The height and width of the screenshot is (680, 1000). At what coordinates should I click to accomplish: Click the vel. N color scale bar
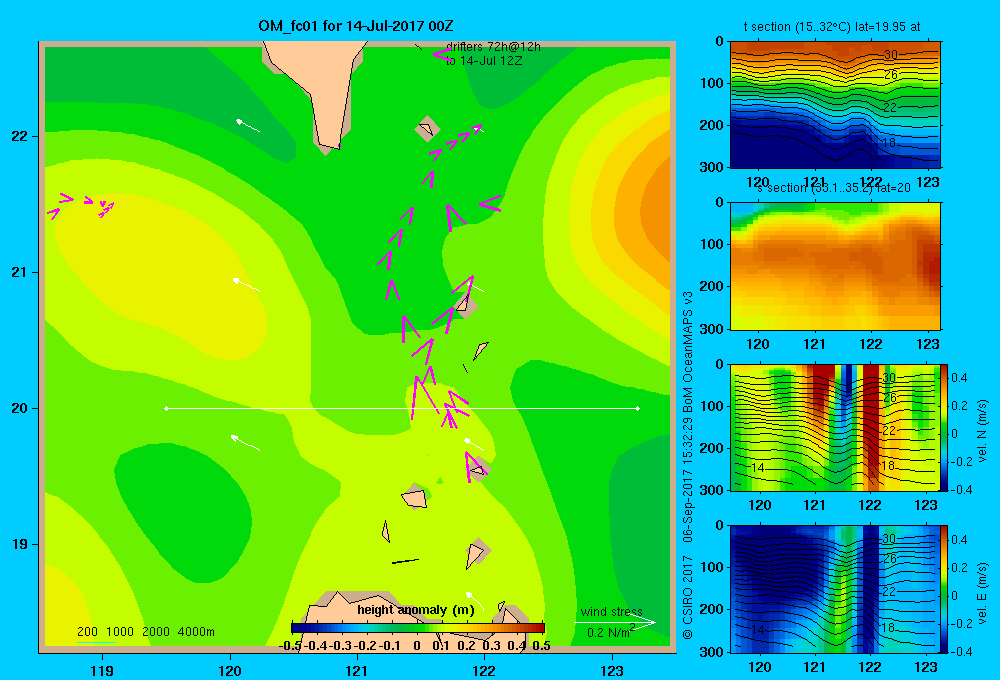[945, 427]
